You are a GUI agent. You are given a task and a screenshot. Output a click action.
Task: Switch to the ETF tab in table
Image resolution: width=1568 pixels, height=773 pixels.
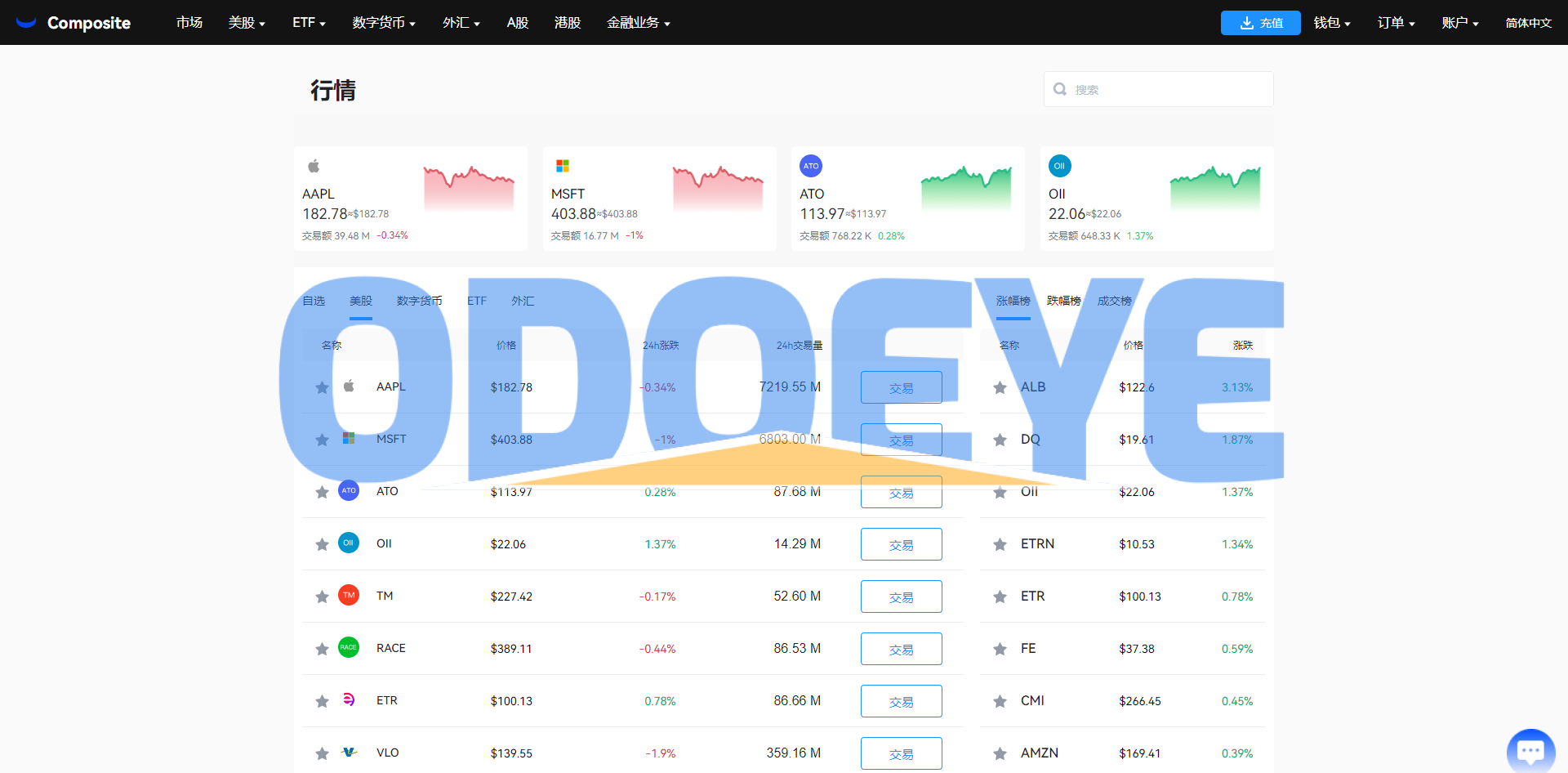477,302
